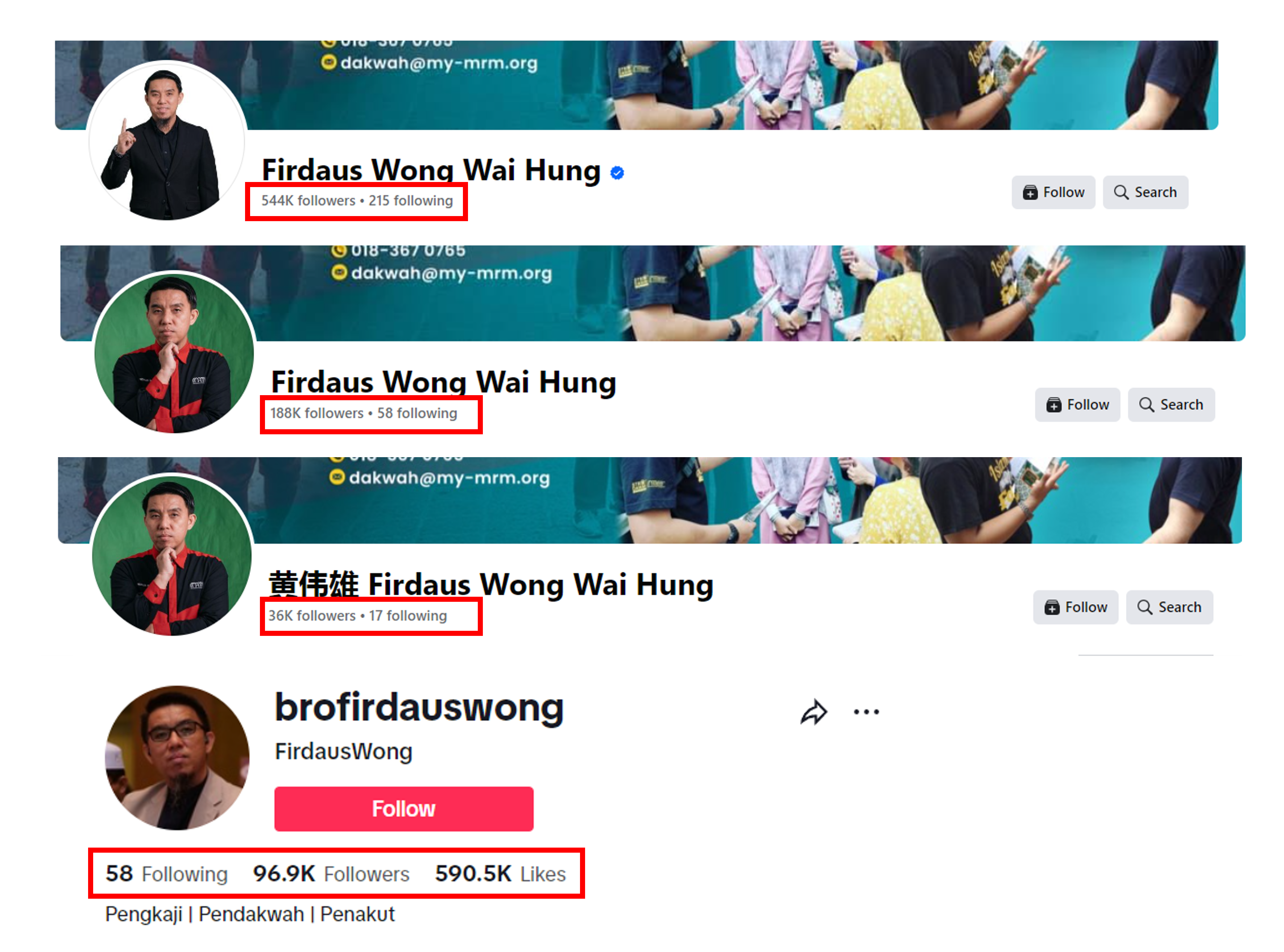Viewport: 1284px width, 952px height.
Task: Click the red Follow button for brofirdauswong
Action: pos(403,808)
